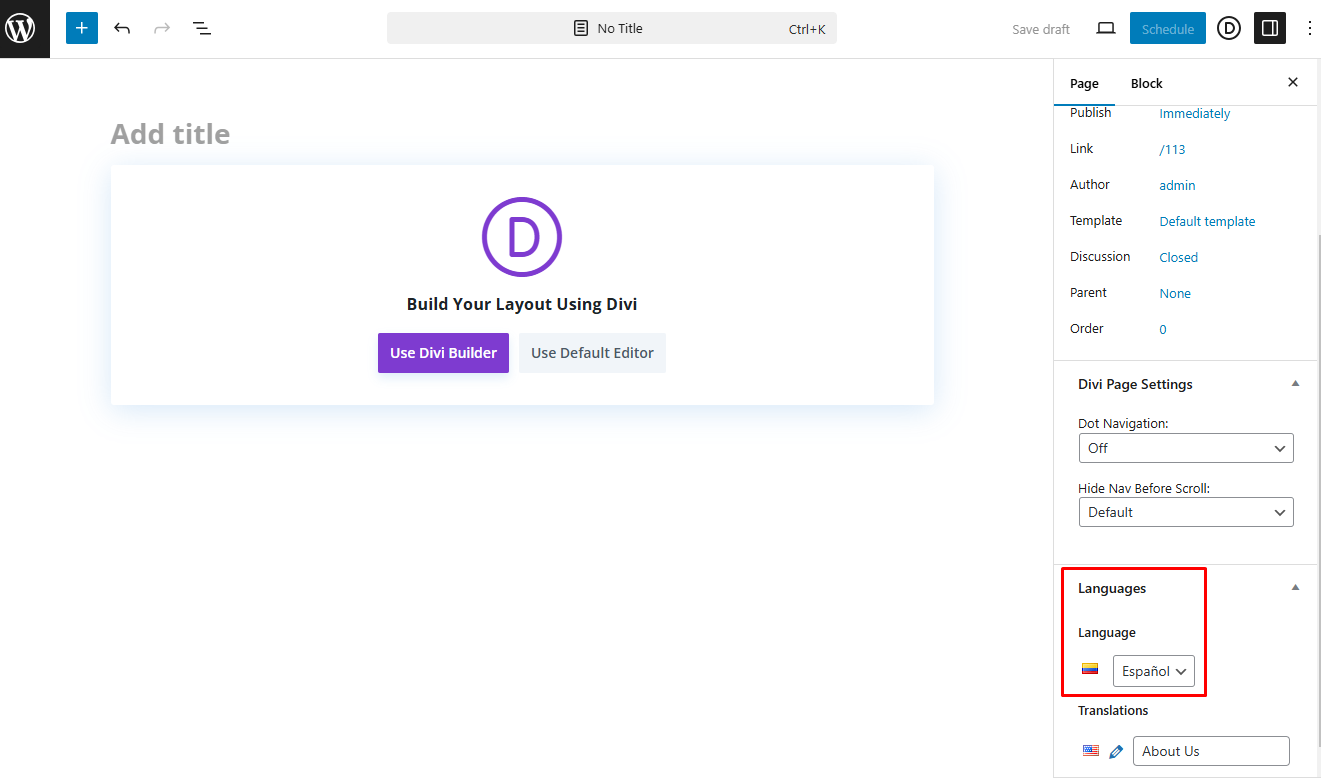Image resolution: width=1321 pixels, height=784 pixels.
Task: Switch to the Block tab
Action: click(1146, 84)
